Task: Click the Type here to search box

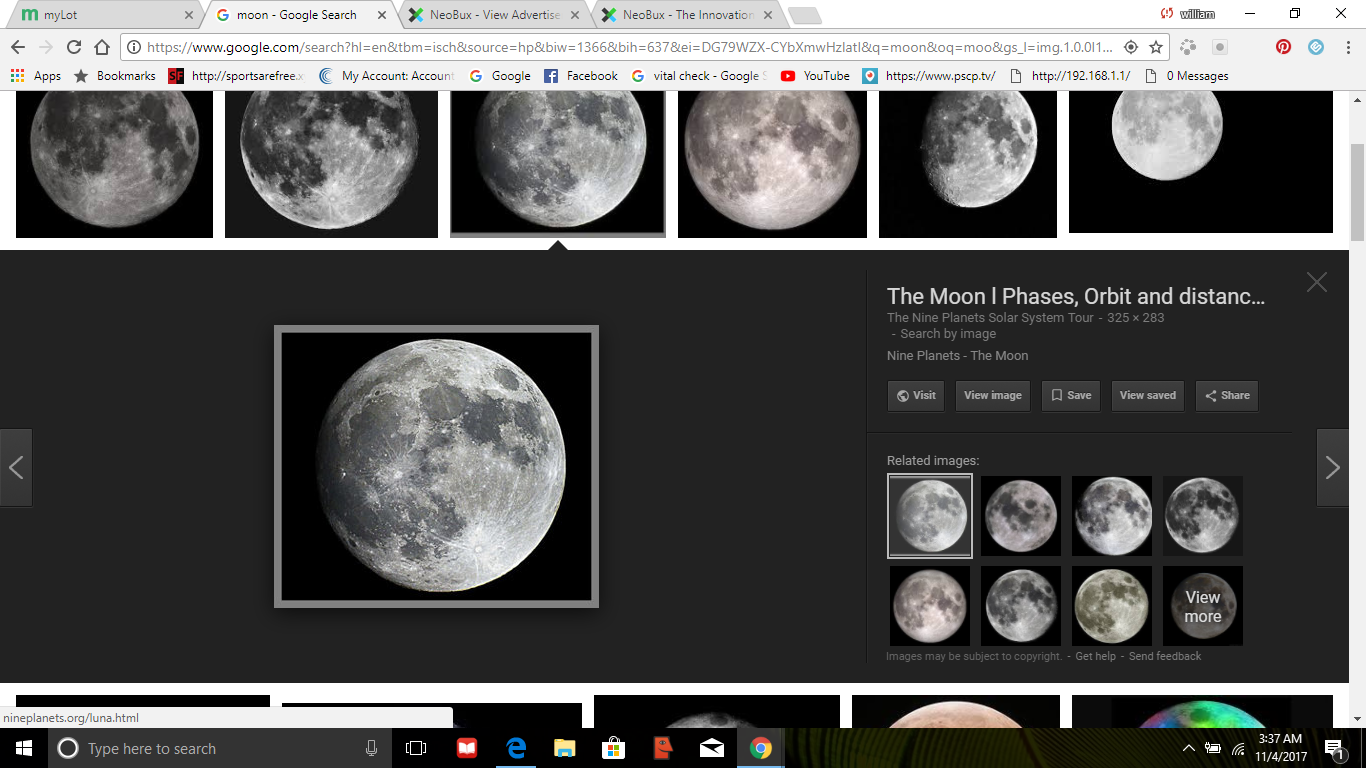Action: pyautogui.click(x=217, y=748)
